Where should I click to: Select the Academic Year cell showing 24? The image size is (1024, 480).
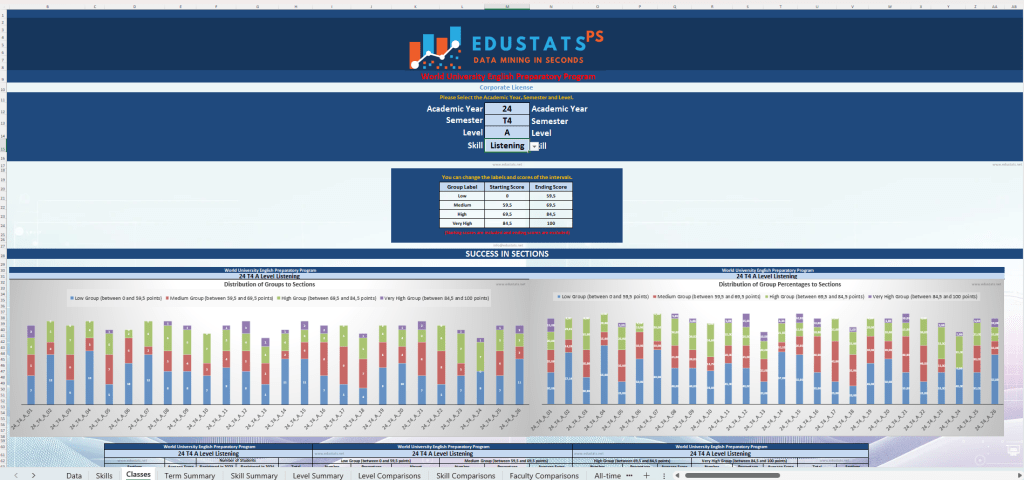point(507,109)
